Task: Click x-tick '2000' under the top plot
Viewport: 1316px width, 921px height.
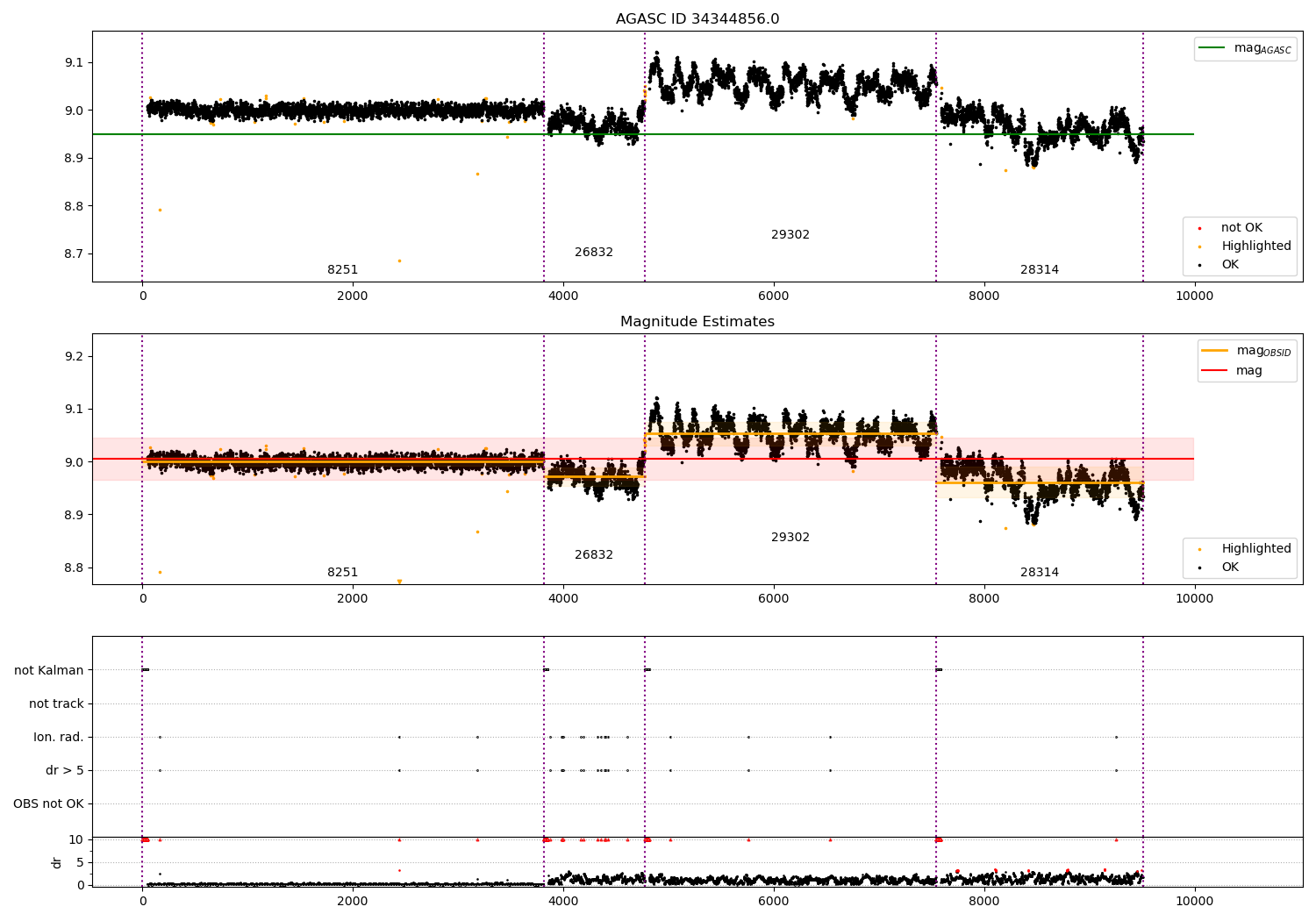Action: [353, 296]
